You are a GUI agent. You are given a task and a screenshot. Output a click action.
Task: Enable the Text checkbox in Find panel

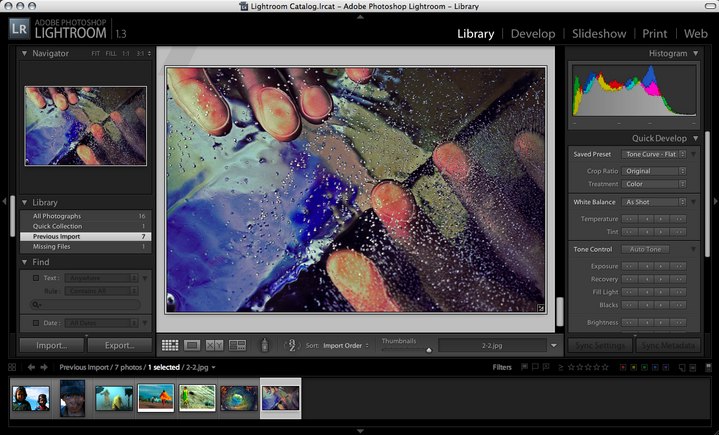[37, 278]
